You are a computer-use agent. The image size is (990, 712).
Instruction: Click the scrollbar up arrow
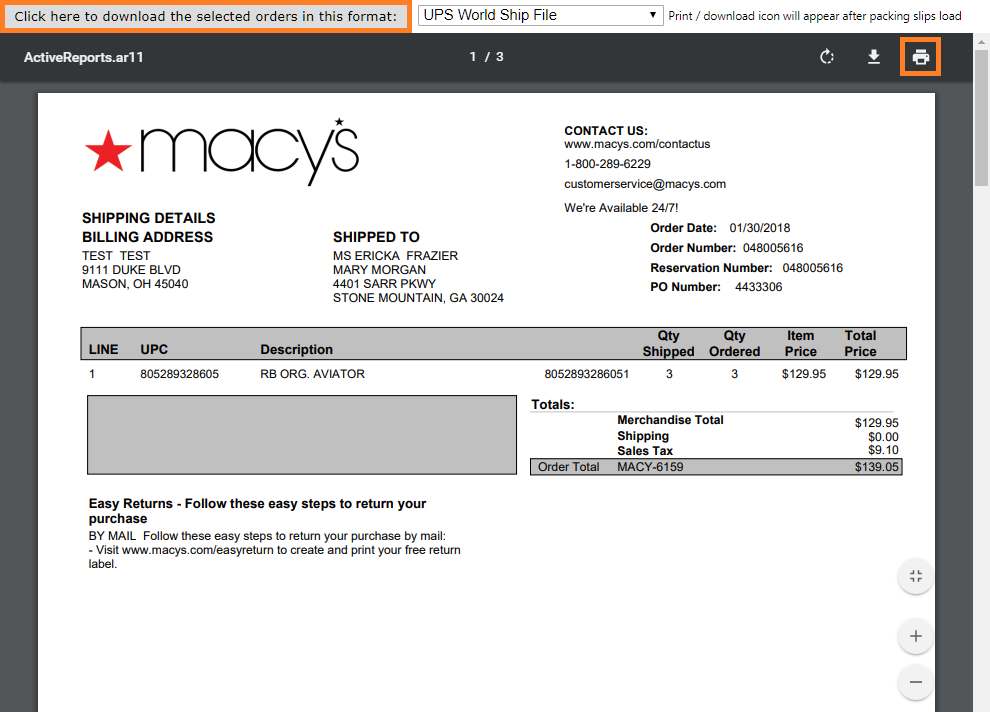coord(981,42)
